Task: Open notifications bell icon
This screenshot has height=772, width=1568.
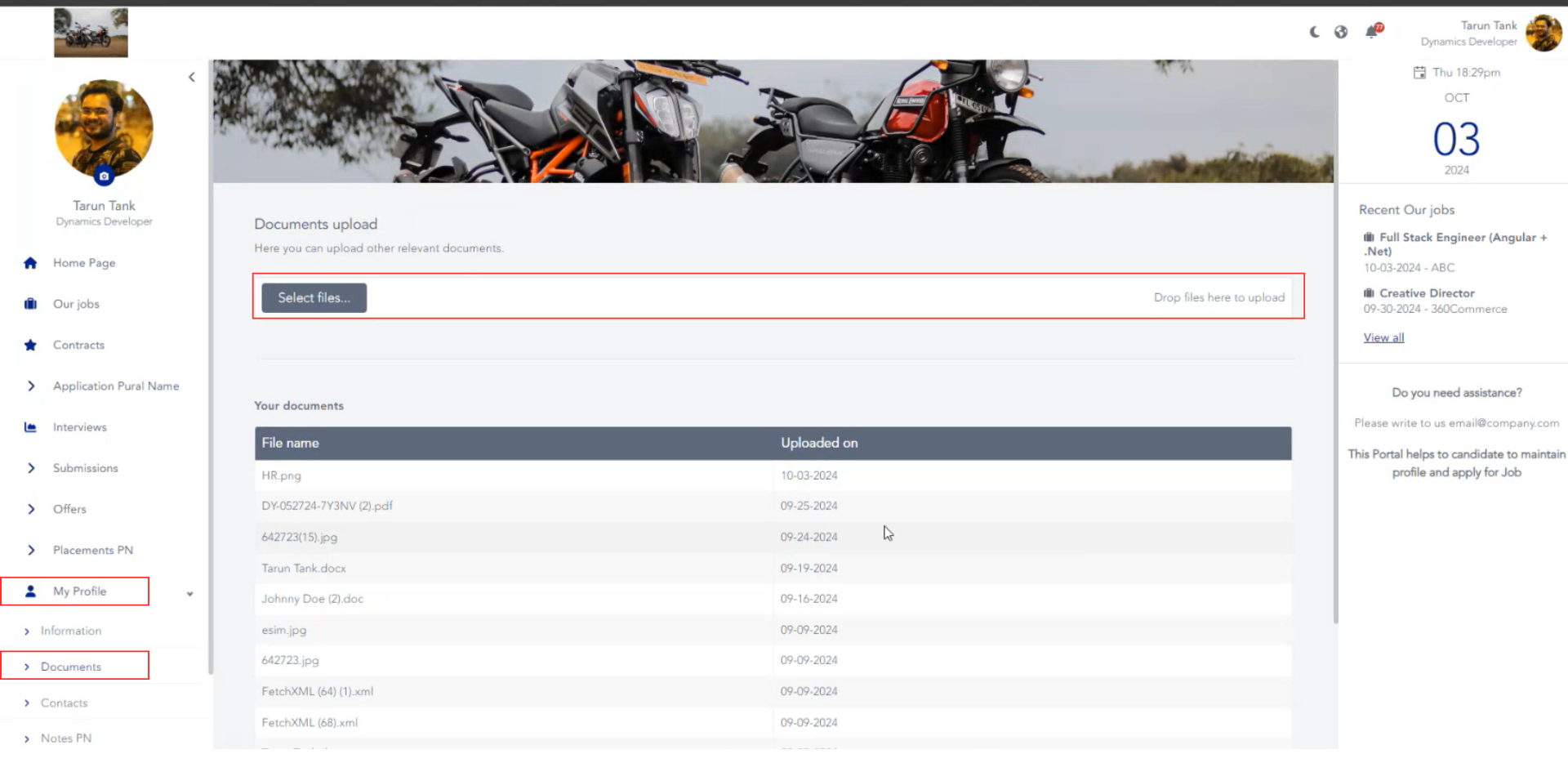Action: click(x=1374, y=31)
